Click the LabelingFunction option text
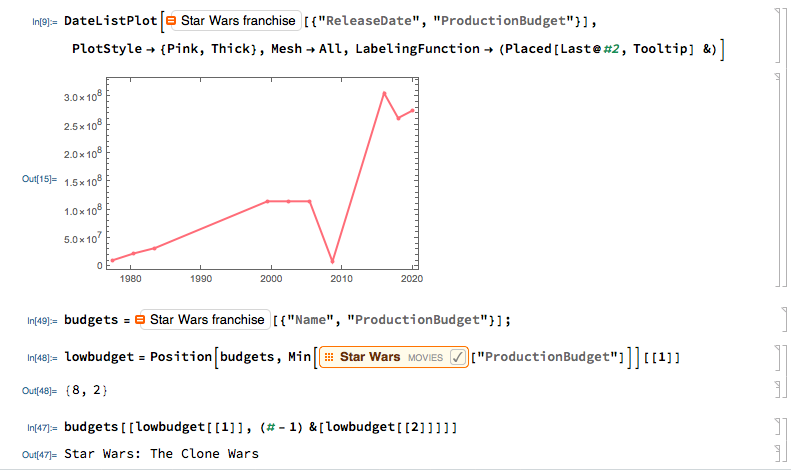This screenshot has height=470, width=791. point(417,49)
